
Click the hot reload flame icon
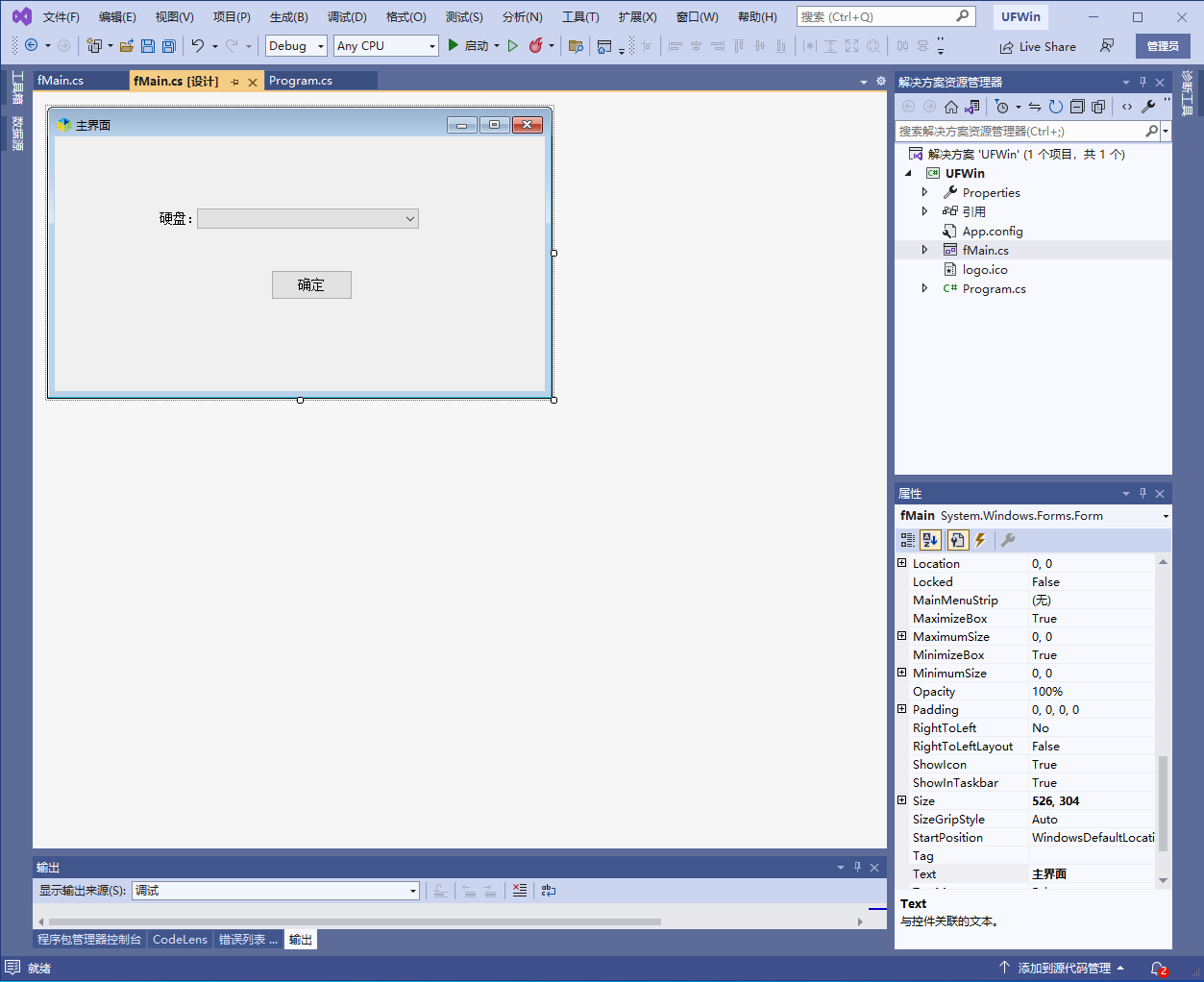pos(536,45)
